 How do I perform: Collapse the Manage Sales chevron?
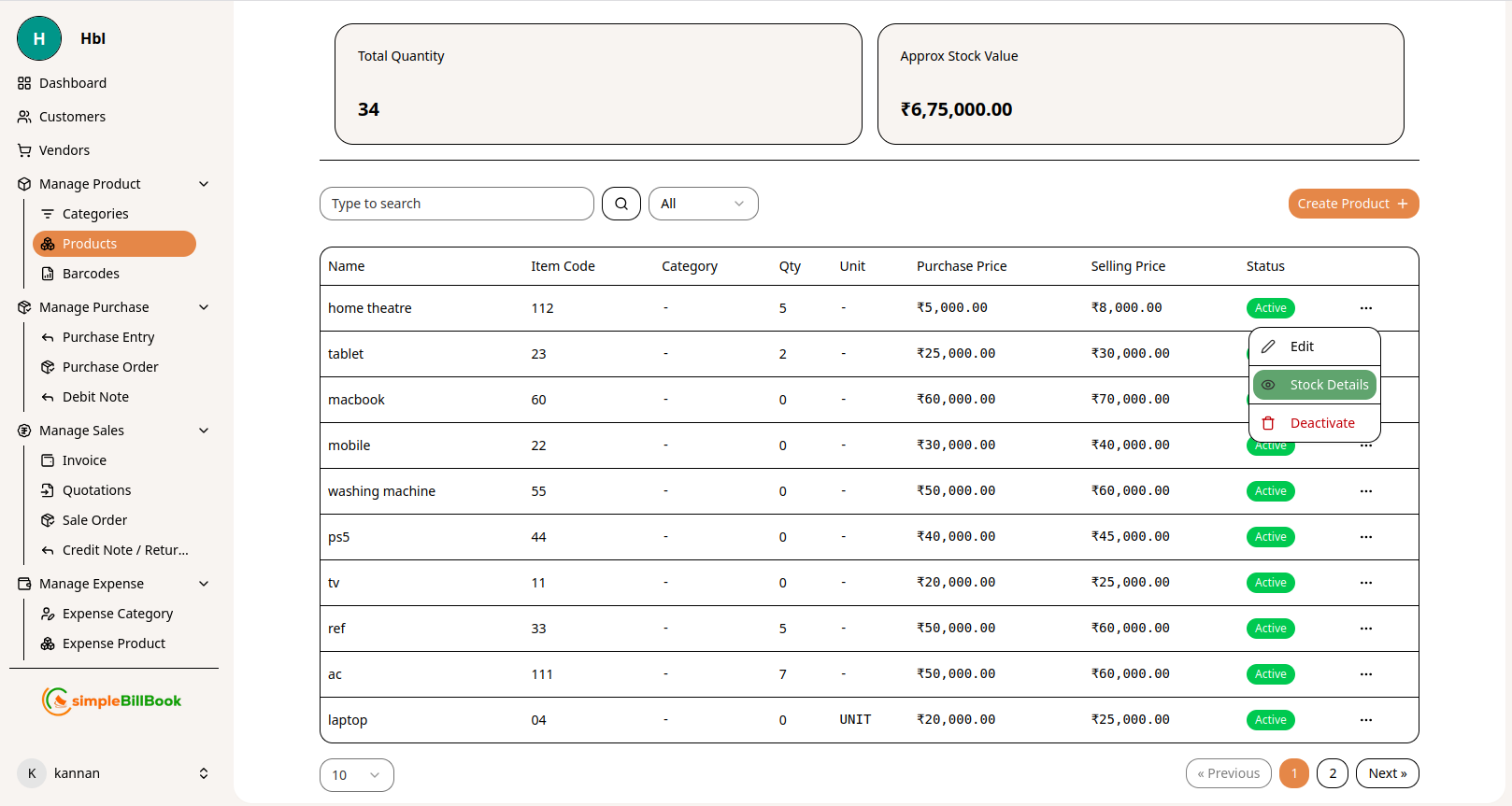click(x=204, y=431)
